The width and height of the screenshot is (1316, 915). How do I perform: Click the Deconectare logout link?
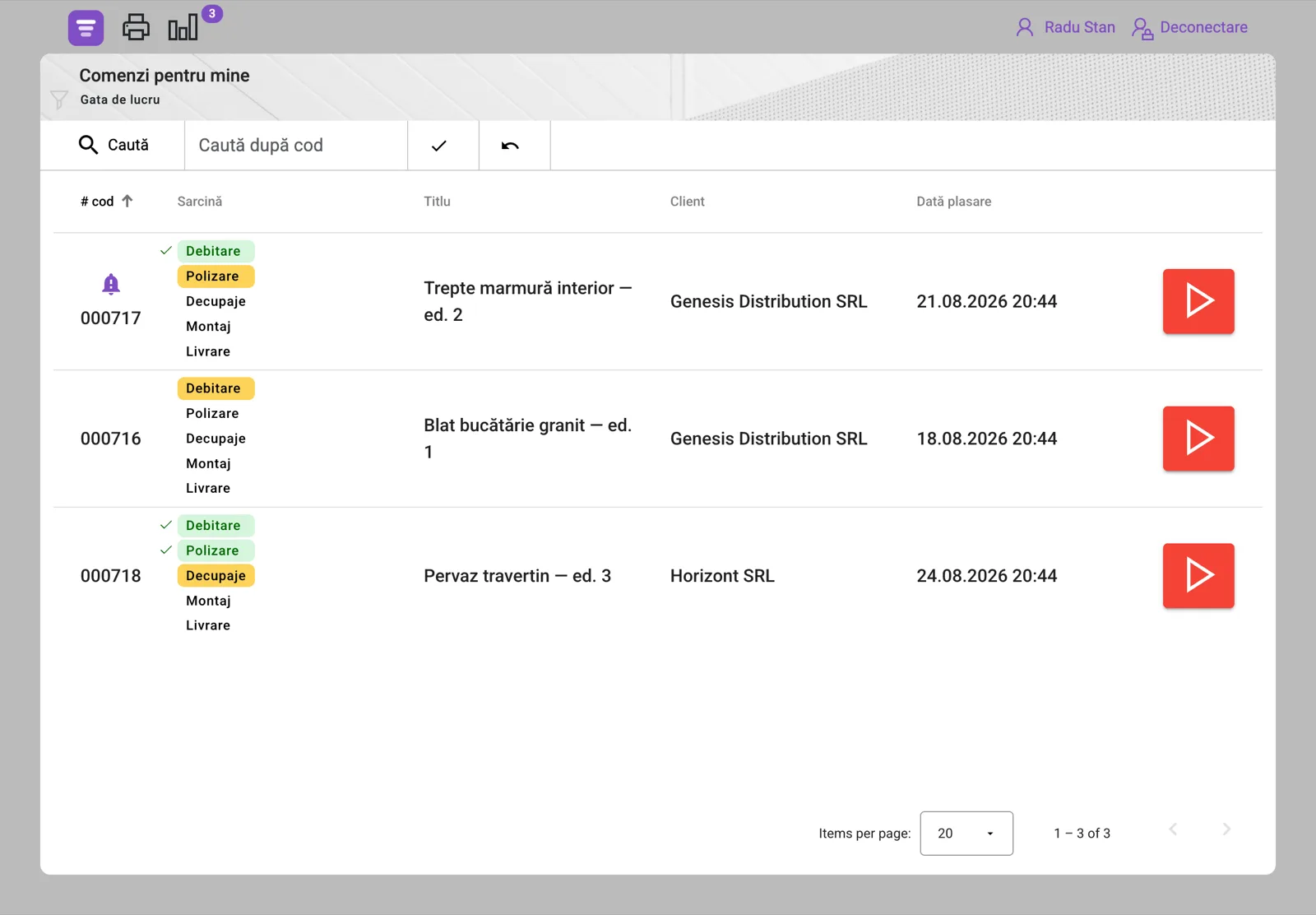coord(1189,28)
